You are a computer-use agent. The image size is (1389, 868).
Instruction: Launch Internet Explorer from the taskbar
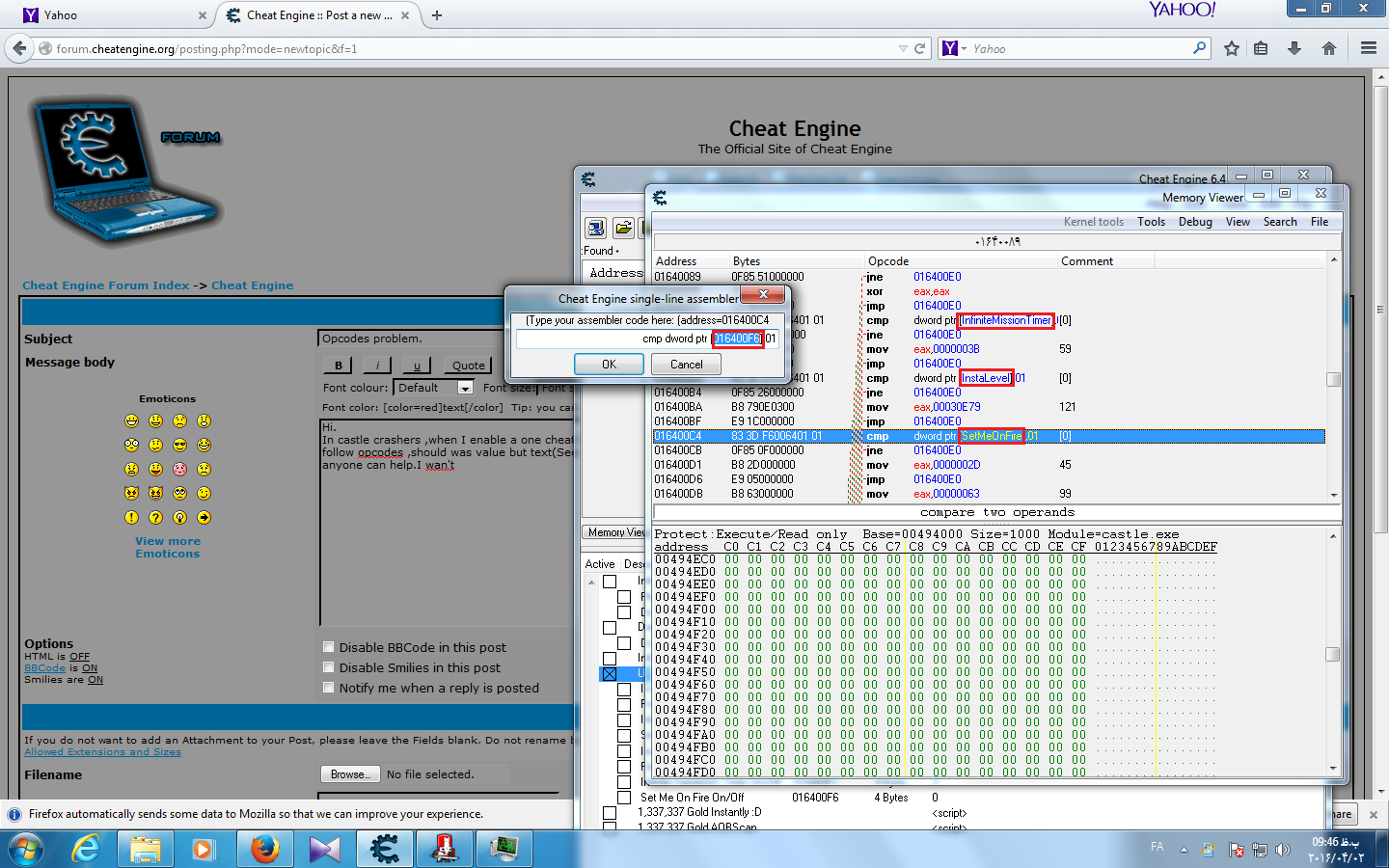pyautogui.click(x=87, y=849)
